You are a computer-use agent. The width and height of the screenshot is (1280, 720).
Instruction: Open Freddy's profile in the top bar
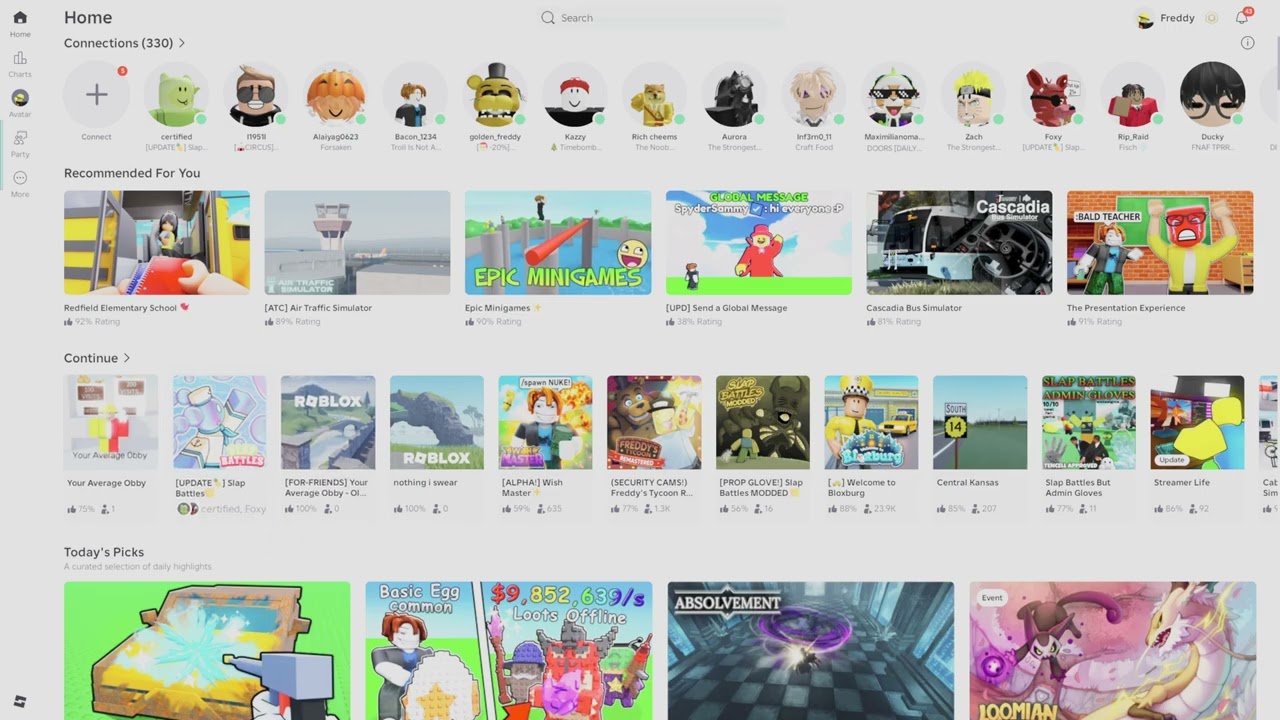(x=1166, y=18)
